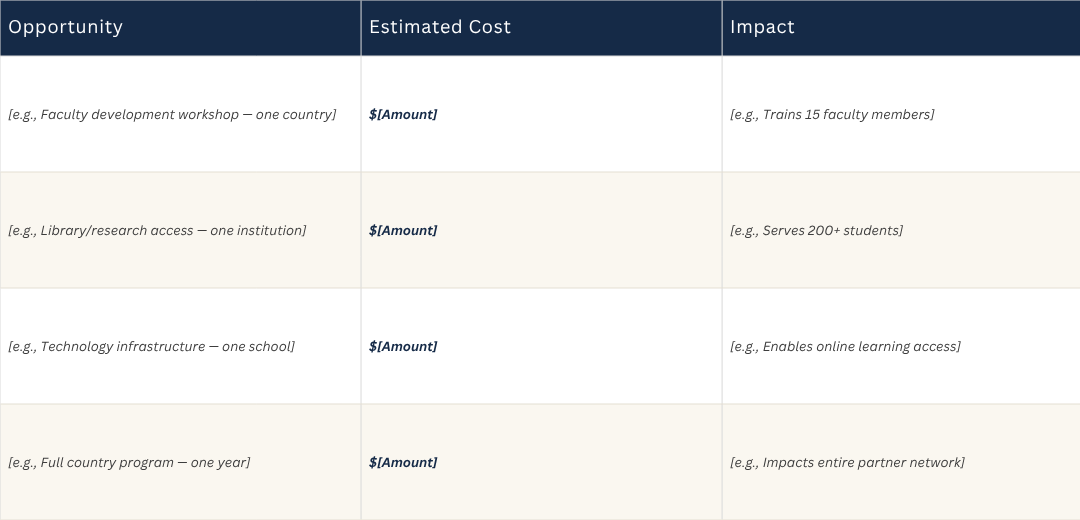
Task: Click the Estimated Cost column header
Action: click(x=541, y=28)
